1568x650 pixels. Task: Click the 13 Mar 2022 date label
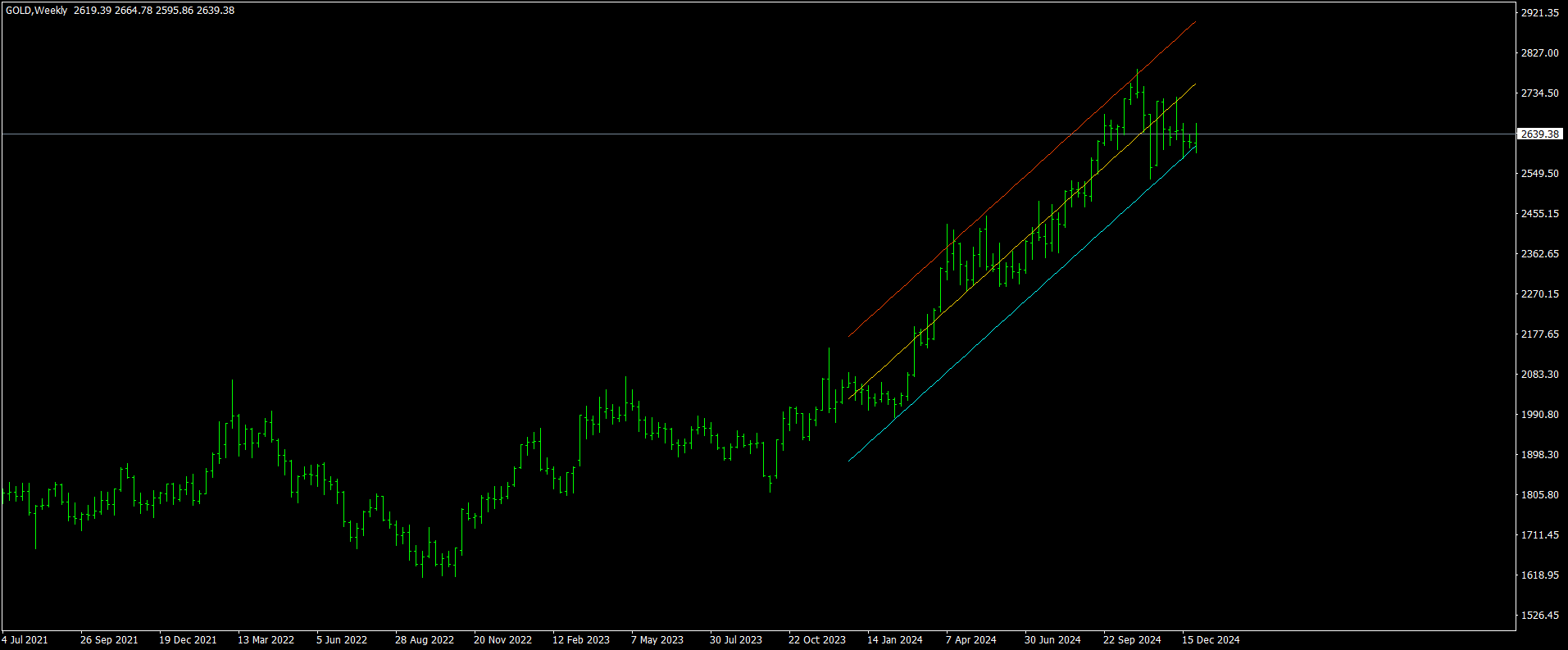tap(266, 640)
